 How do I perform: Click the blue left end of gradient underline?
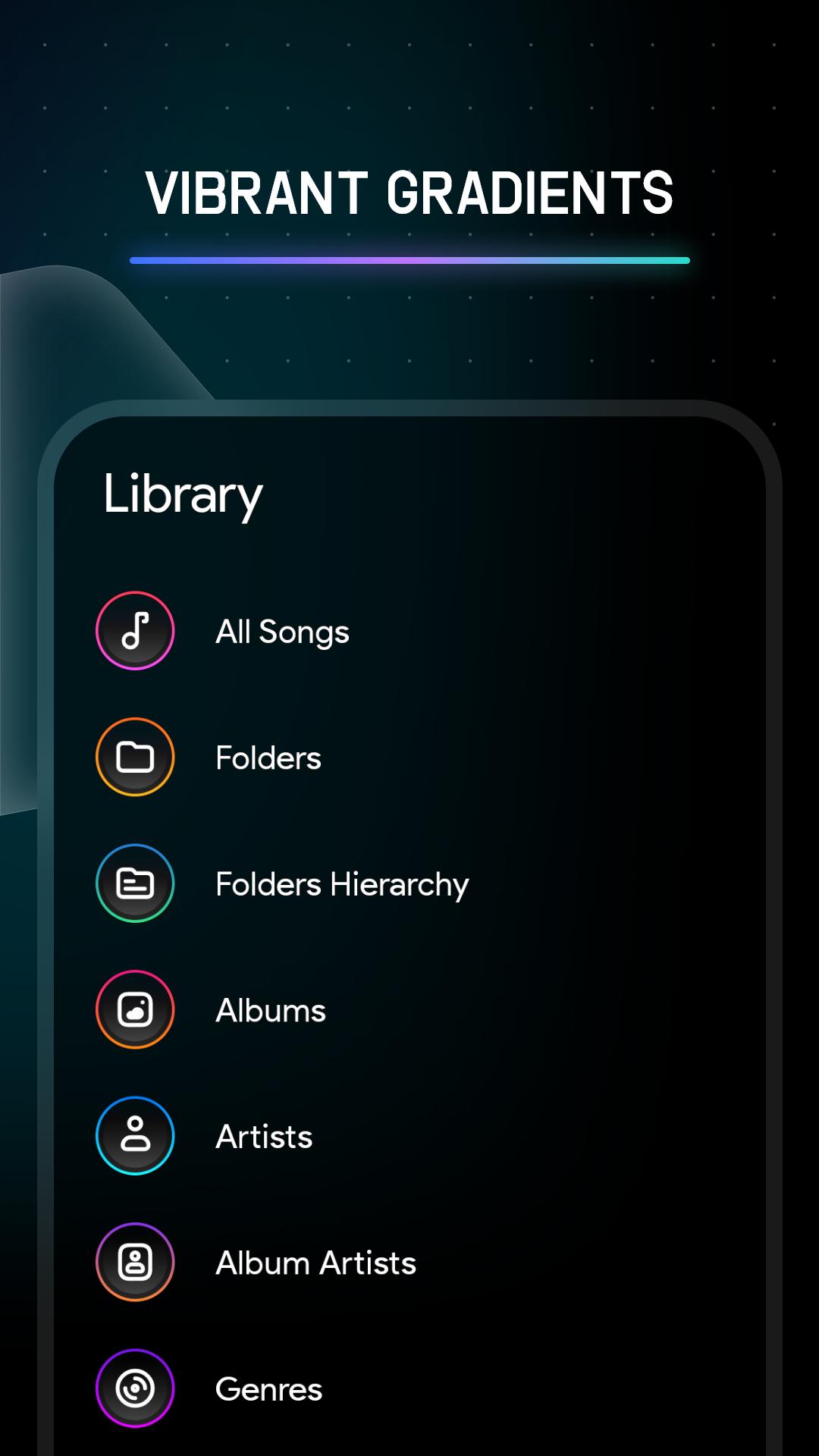pyautogui.click(x=152, y=260)
